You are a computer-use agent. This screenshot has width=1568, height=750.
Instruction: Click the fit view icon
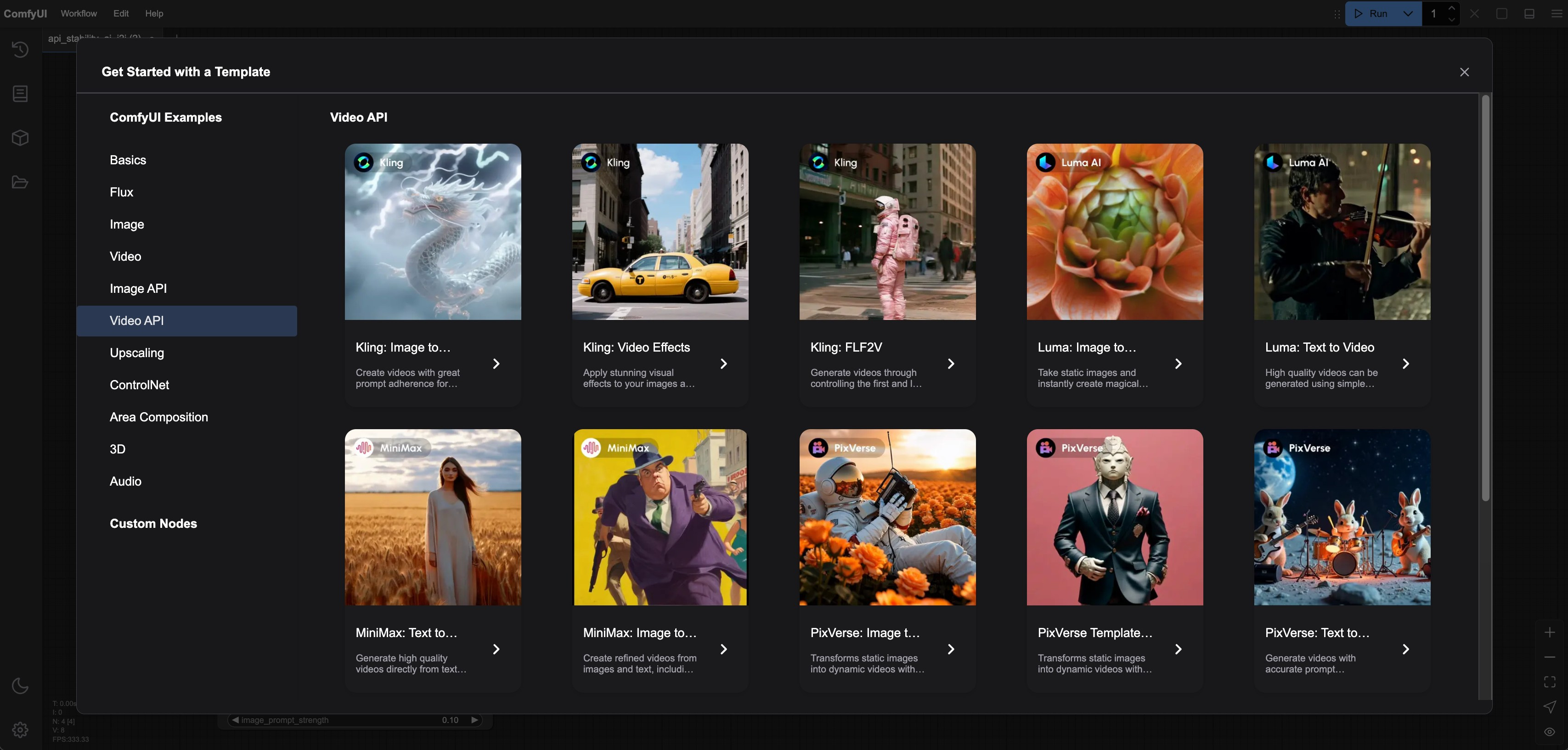click(1549, 682)
